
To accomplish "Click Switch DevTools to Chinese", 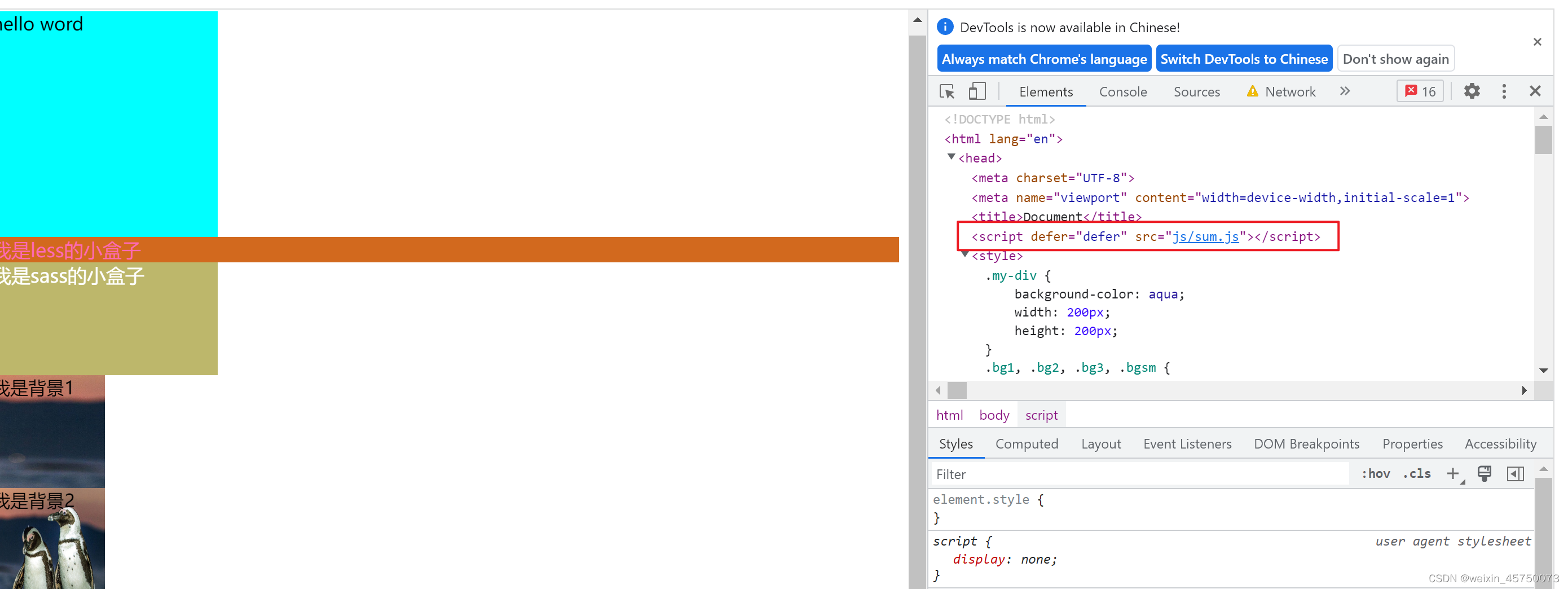I will [x=1244, y=59].
